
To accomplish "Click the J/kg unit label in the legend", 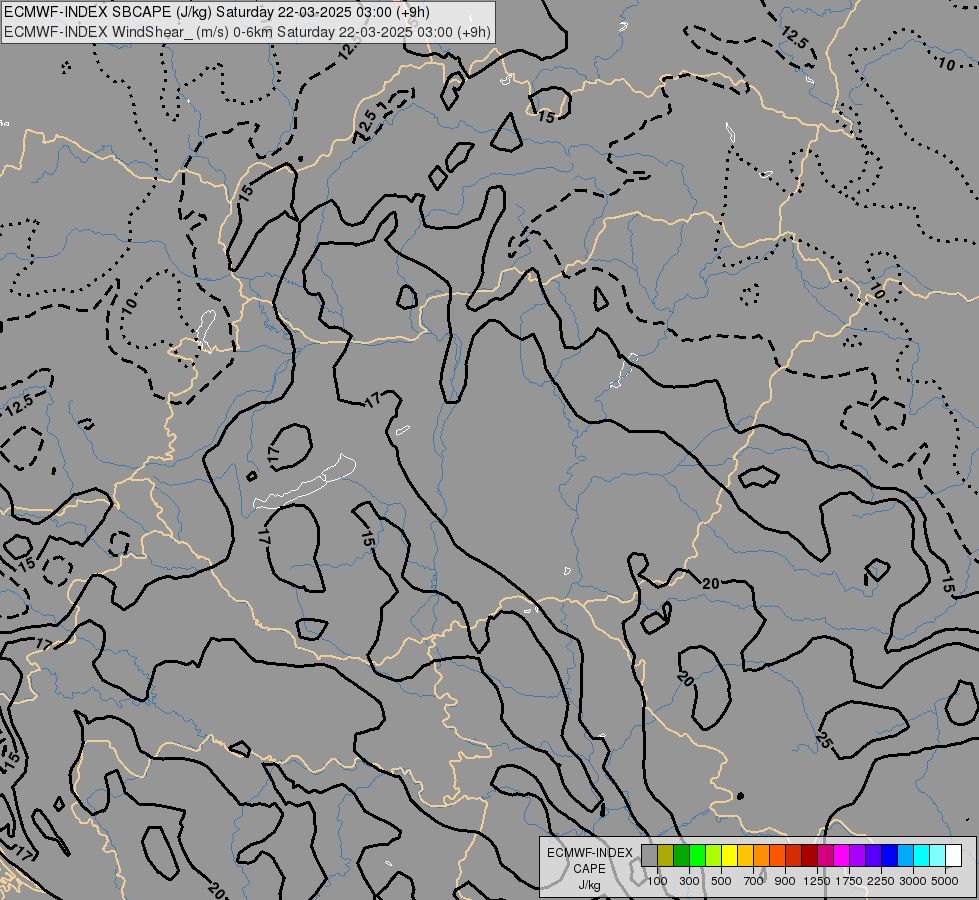I will tap(589, 885).
